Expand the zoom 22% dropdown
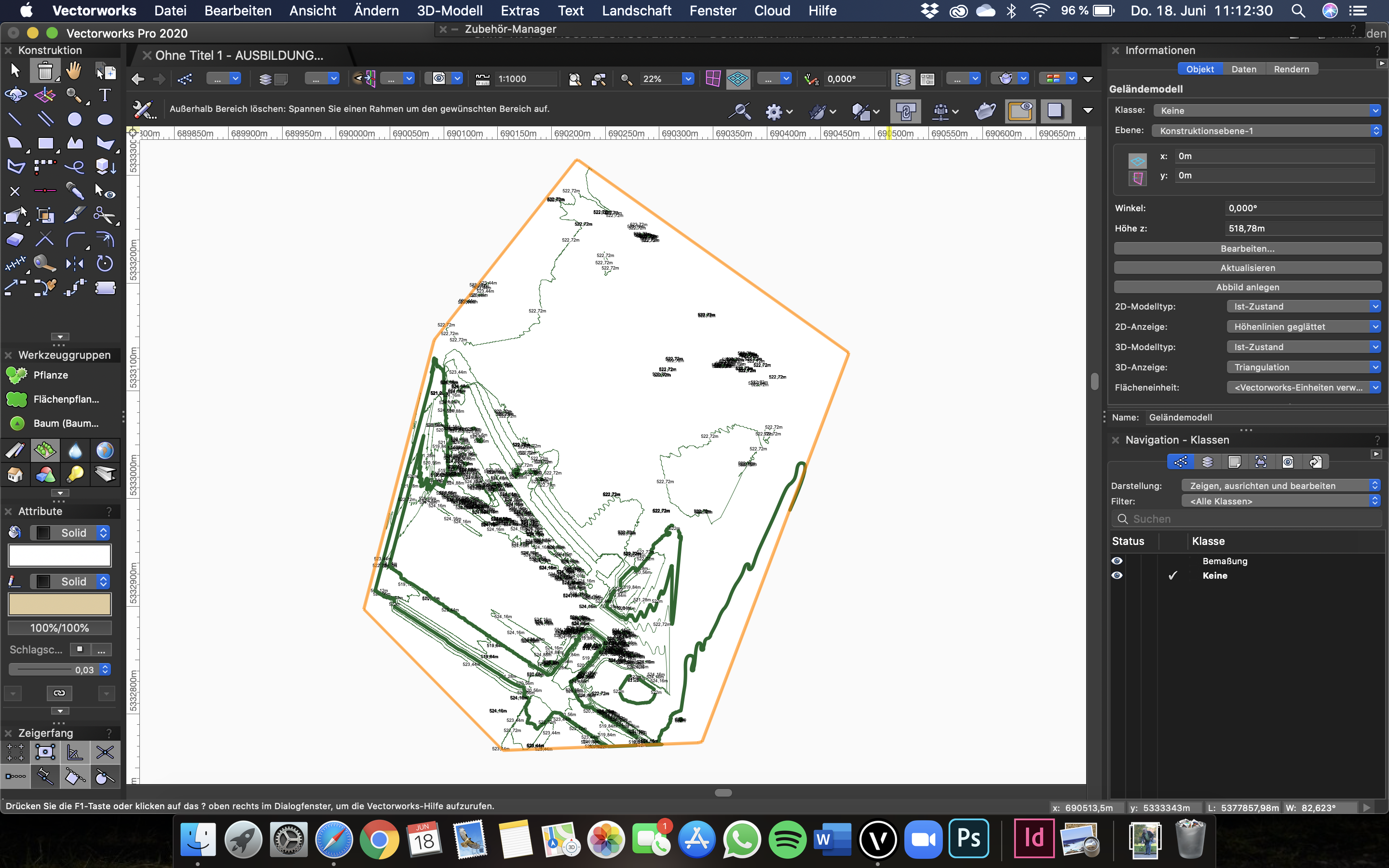Viewport: 1389px width, 868px height. pos(688,79)
